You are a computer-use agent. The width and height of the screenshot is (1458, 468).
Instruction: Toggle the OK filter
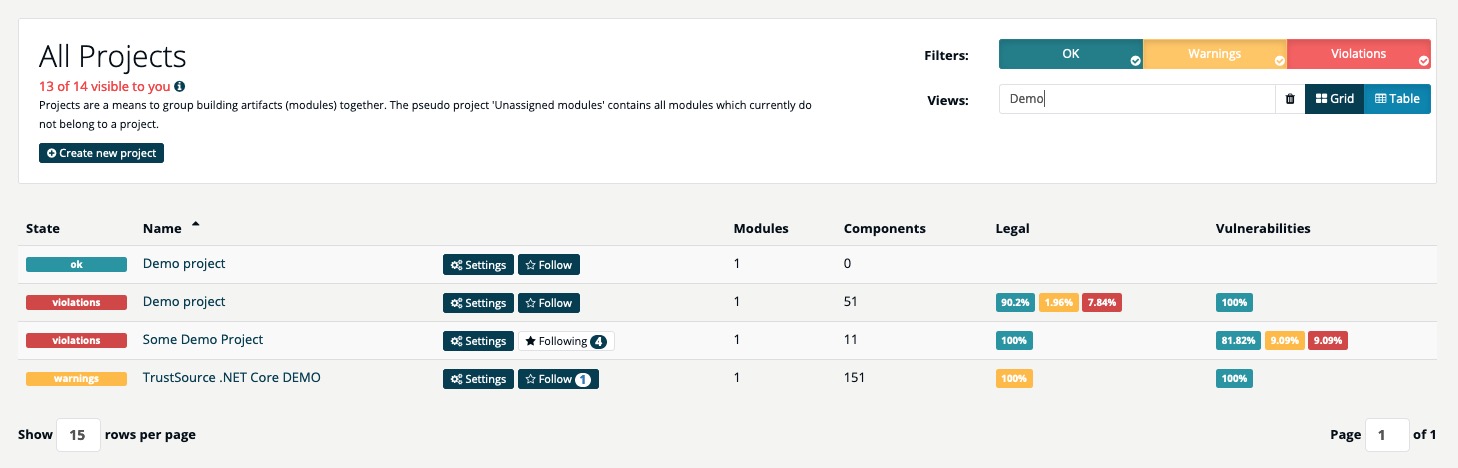pyautogui.click(x=1071, y=54)
